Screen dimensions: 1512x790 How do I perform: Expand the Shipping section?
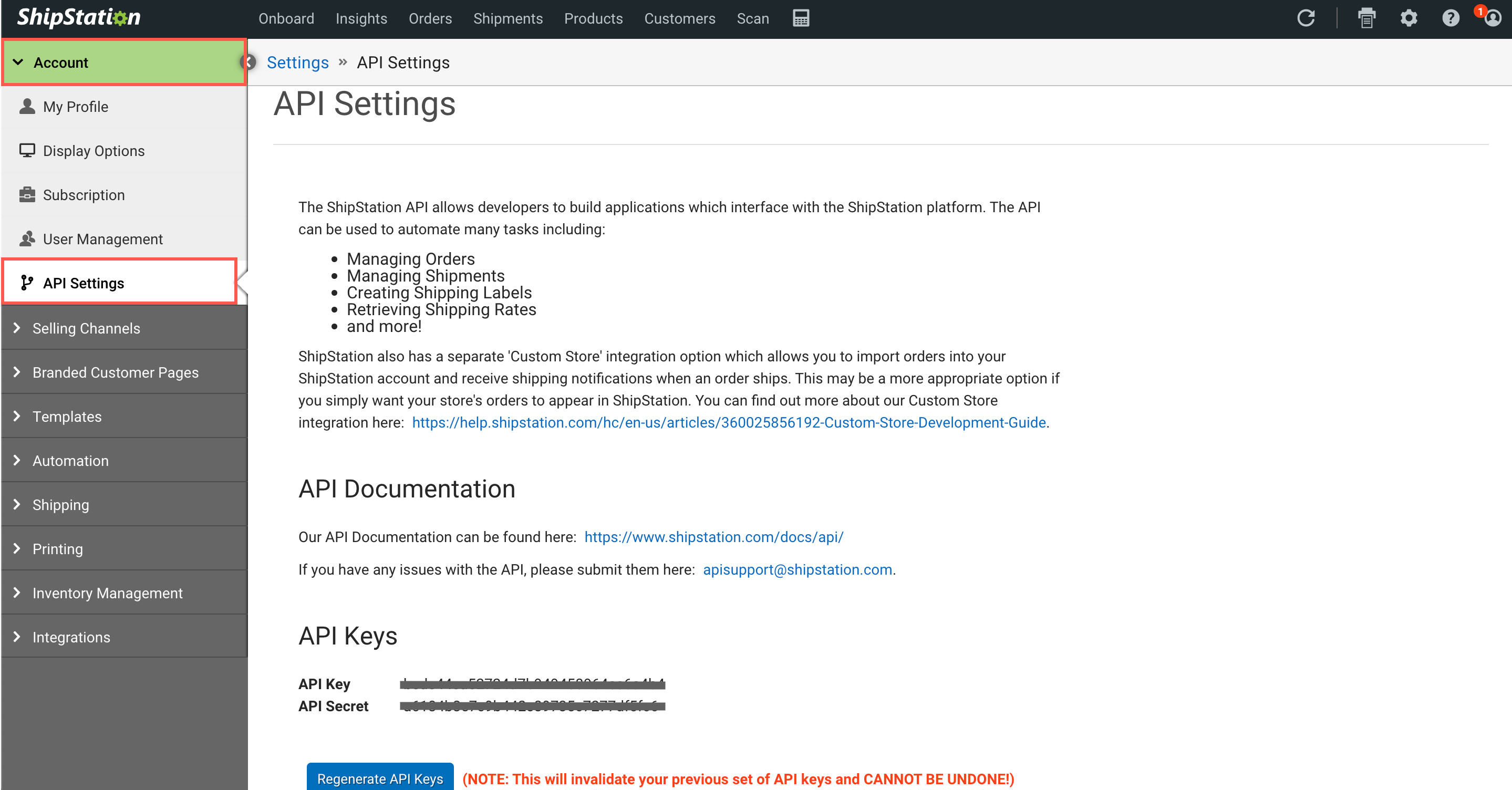(125, 505)
